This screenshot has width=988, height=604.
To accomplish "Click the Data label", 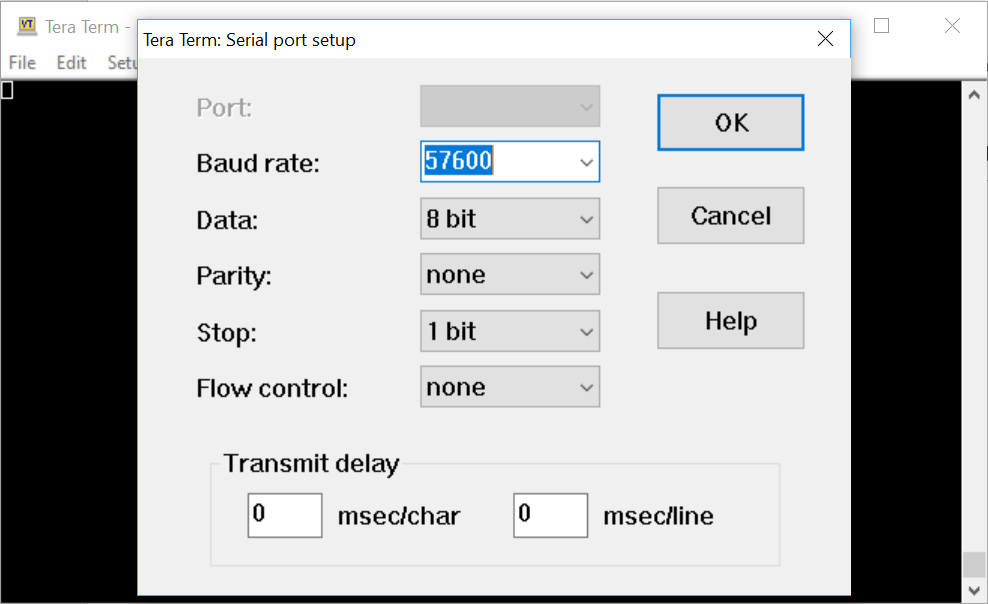I will click(x=227, y=220).
